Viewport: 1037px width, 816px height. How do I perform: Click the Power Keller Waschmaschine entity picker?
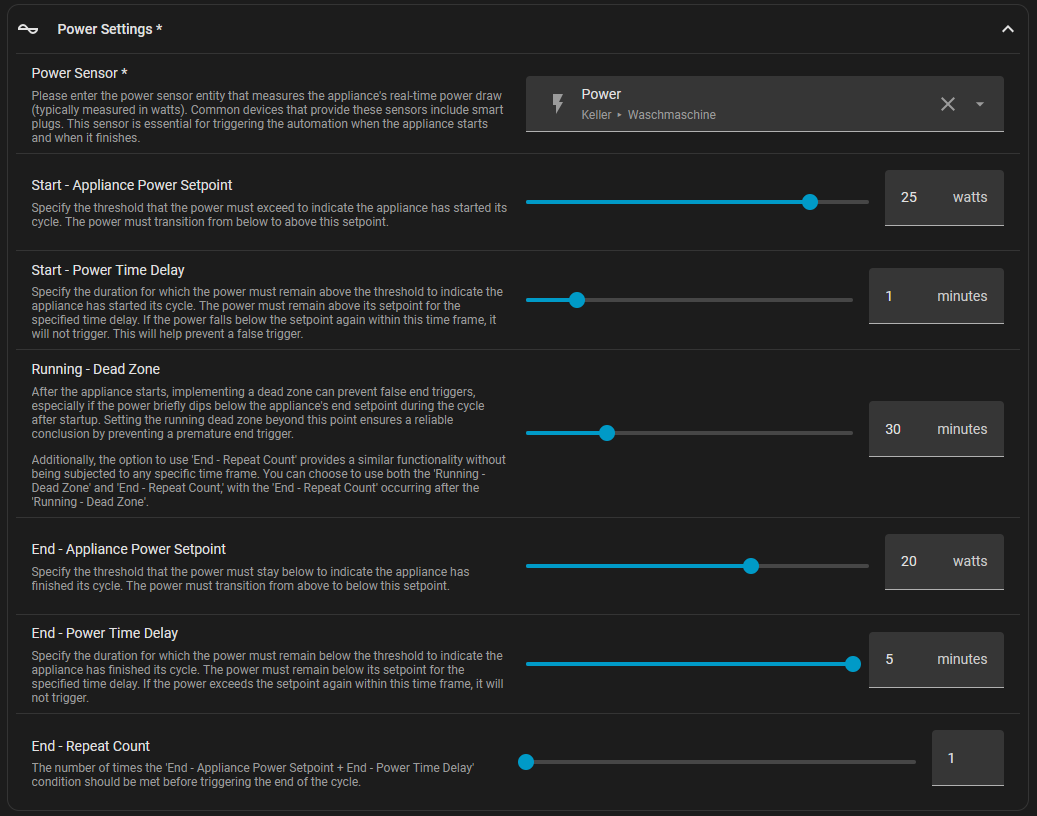pos(740,104)
